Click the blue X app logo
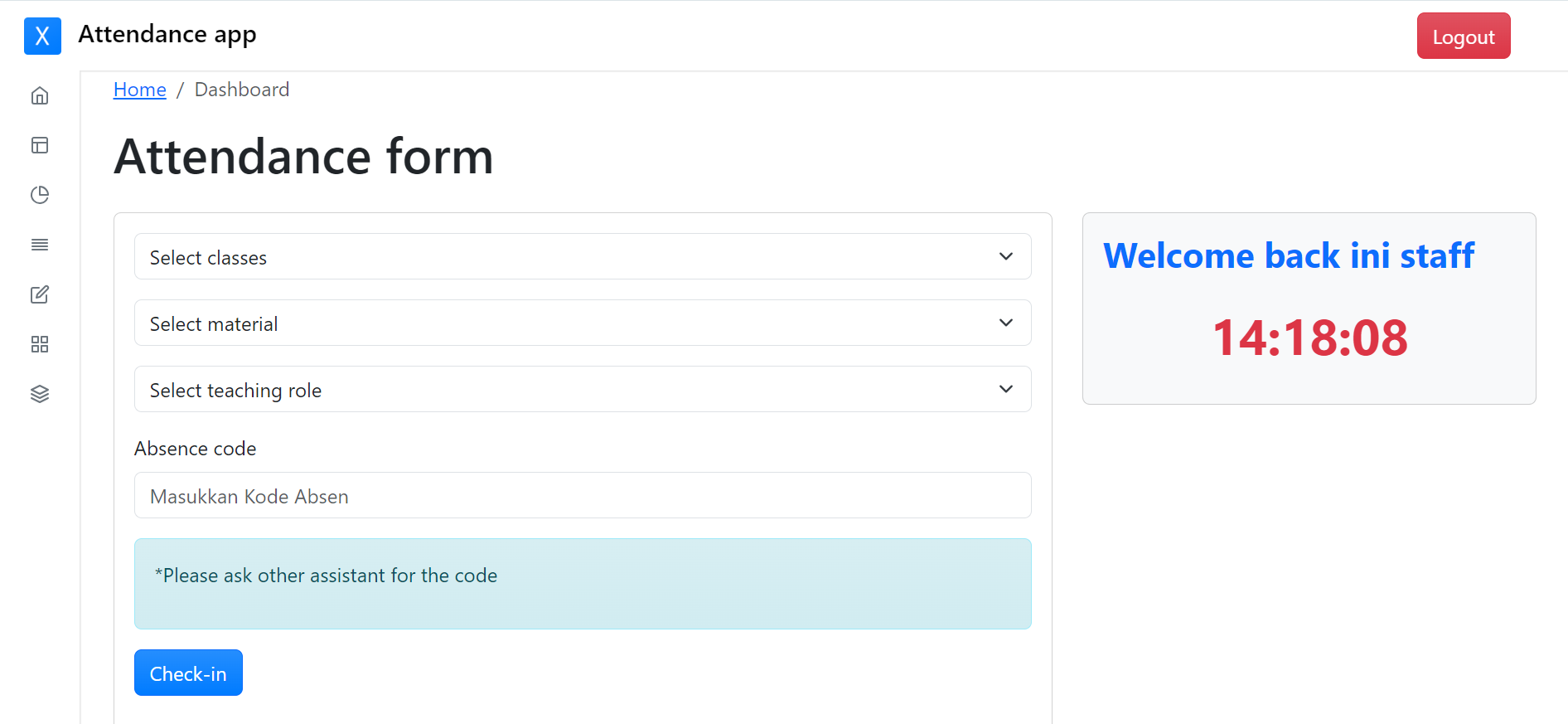The width and height of the screenshot is (1568, 724). 42,36
